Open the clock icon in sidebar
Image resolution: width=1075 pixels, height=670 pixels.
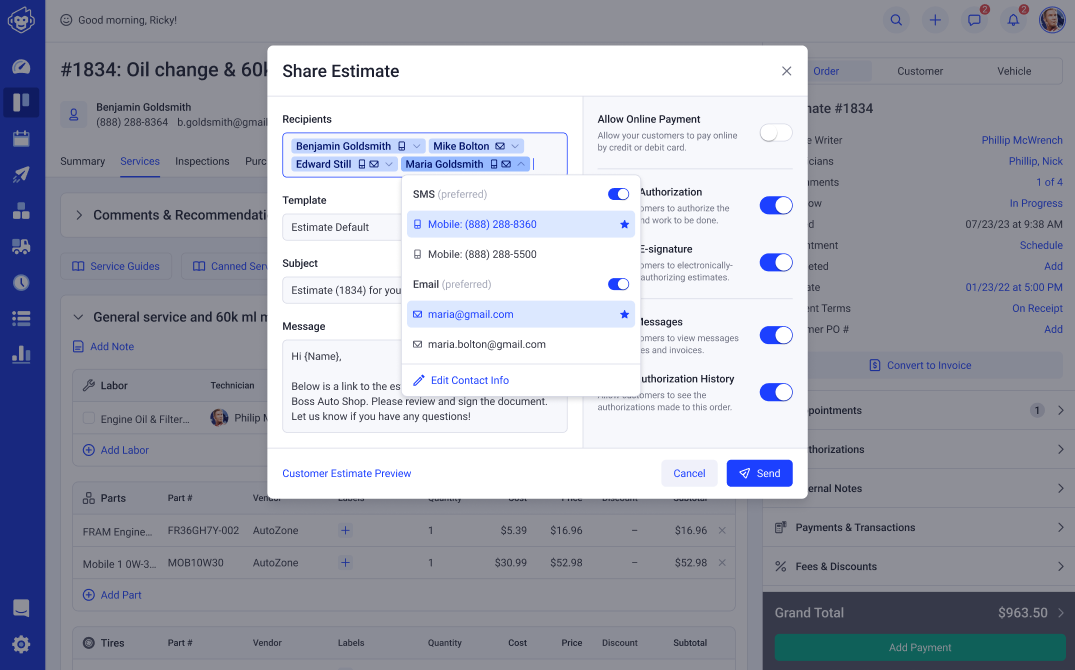point(21,282)
